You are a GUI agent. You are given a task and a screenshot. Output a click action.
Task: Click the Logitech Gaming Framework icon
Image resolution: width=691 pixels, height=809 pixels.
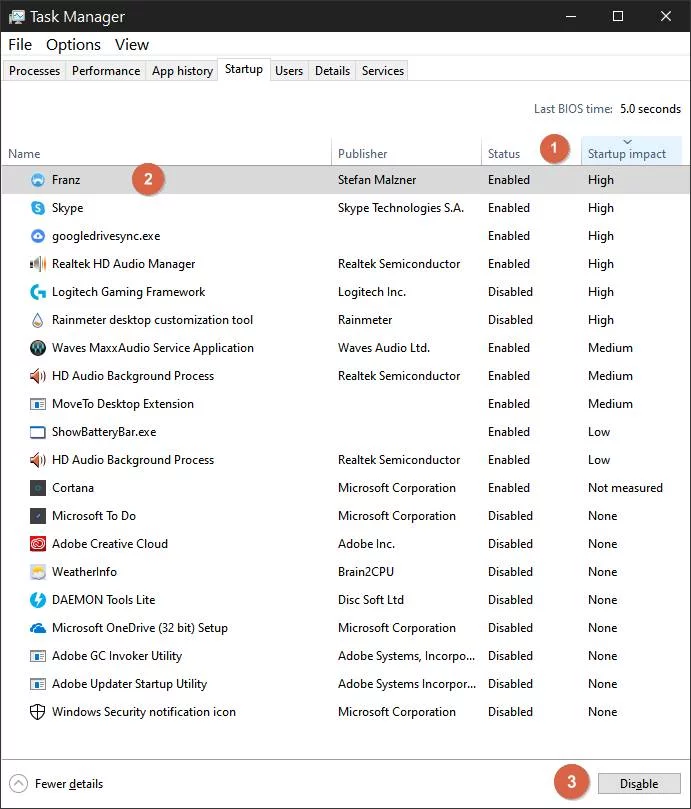[38, 292]
